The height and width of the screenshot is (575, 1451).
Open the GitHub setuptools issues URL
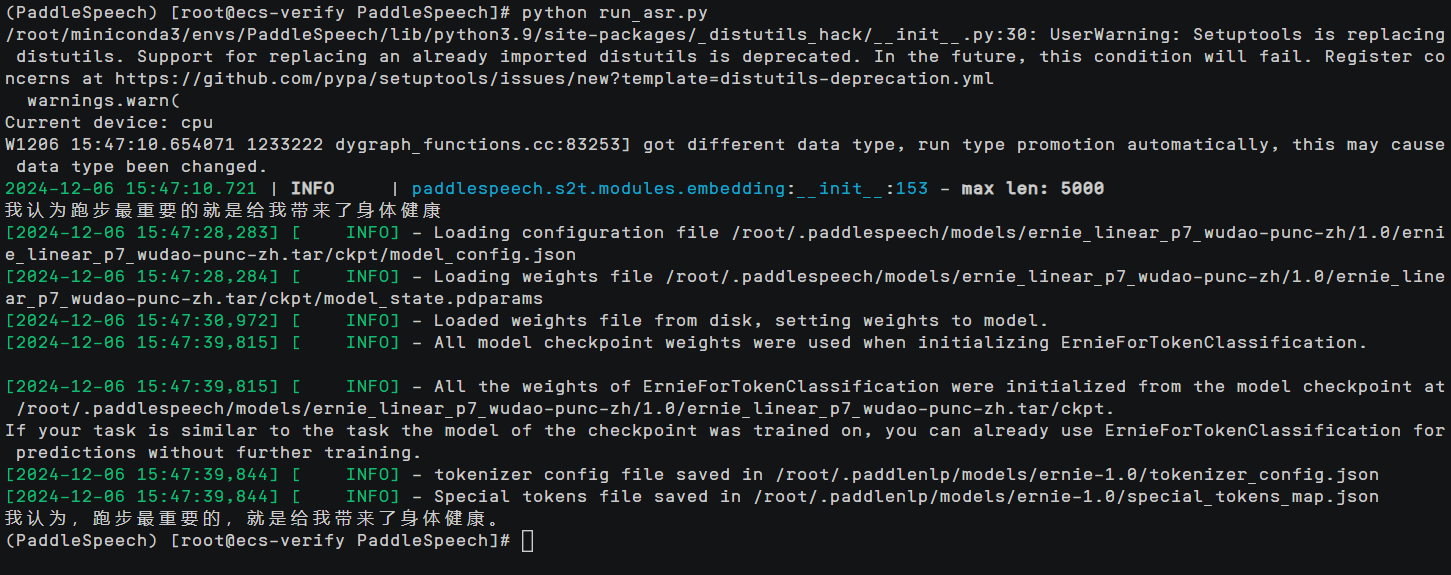click(x=554, y=78)
